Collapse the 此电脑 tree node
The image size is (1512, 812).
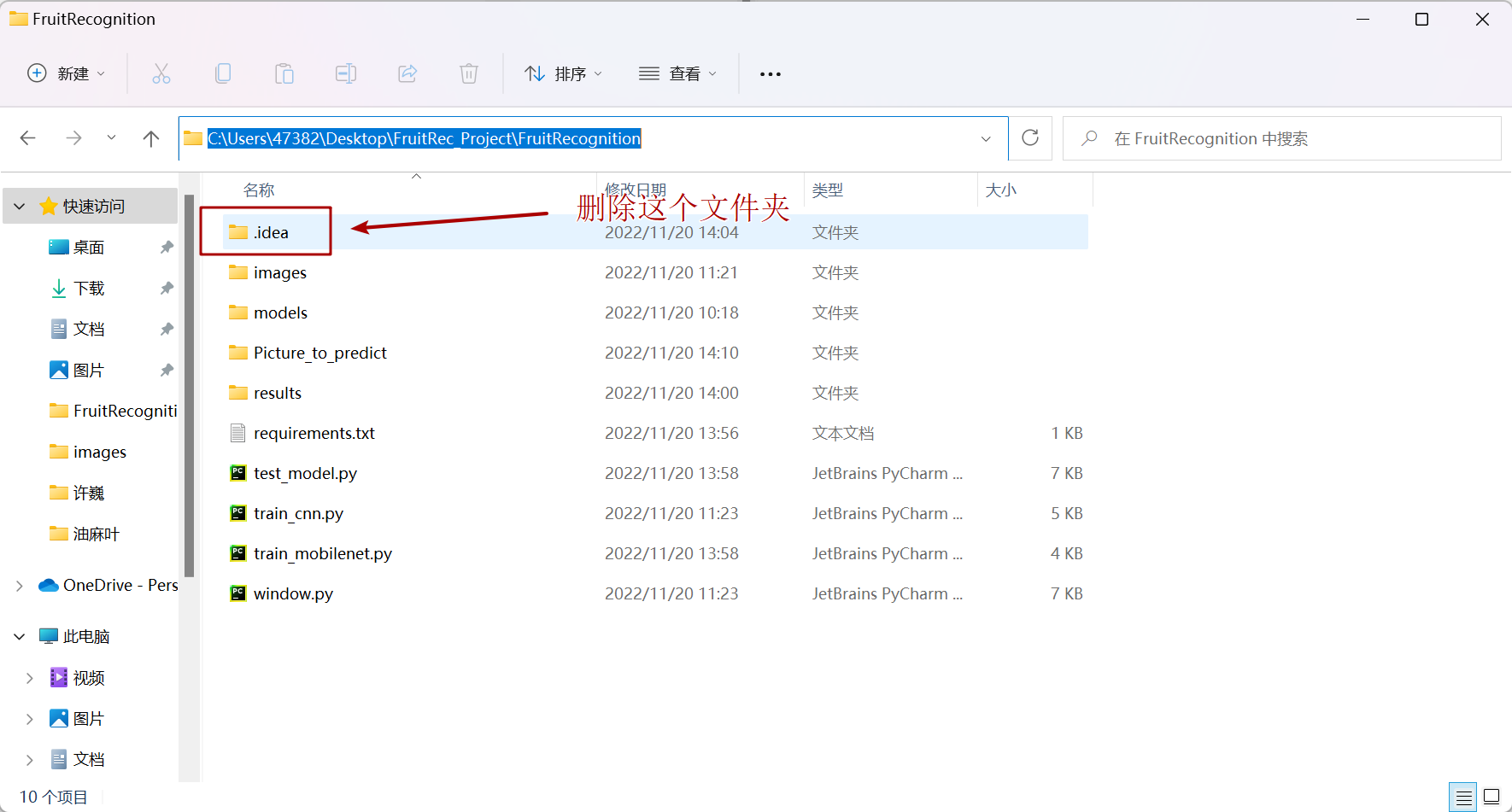(x=20, y=637)
